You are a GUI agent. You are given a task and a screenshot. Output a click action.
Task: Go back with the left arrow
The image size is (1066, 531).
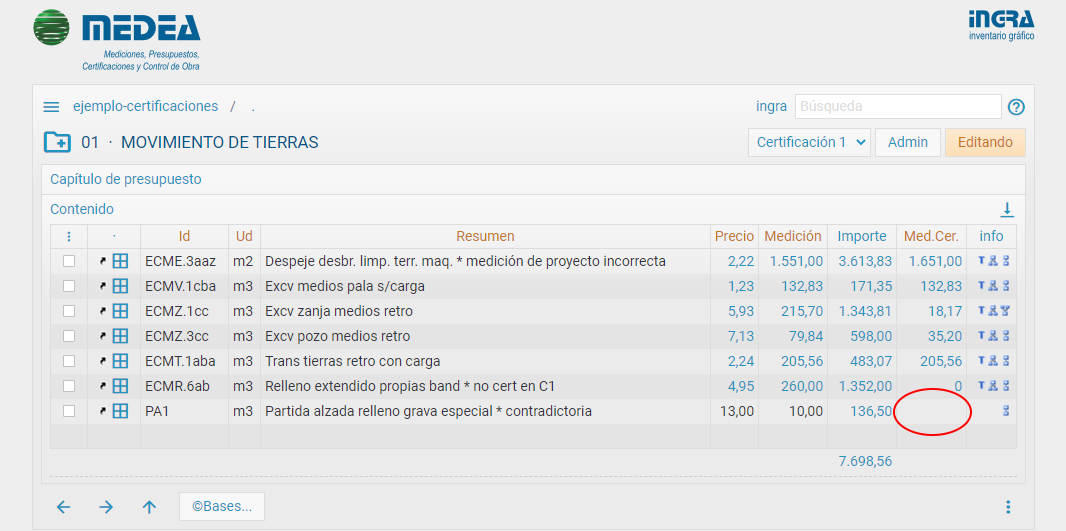point(63,507)
